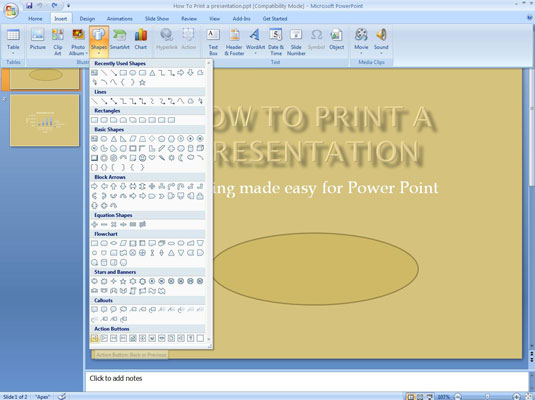The height and width of the screenshot is (400, 535).
Task: Choose the blank Custom action button
Action: tap(200, 338)
